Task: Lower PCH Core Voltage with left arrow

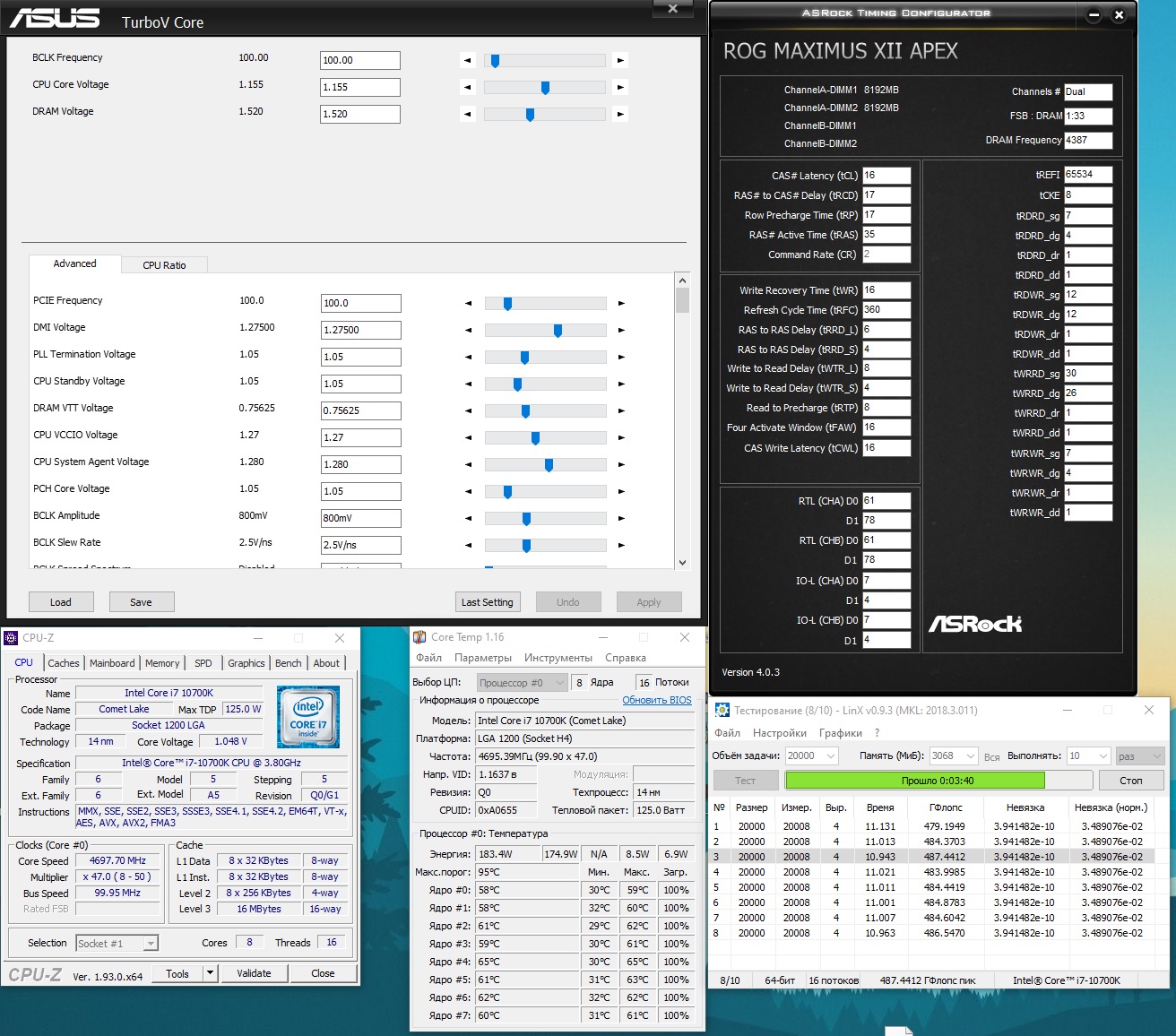Action: [468, 492]
